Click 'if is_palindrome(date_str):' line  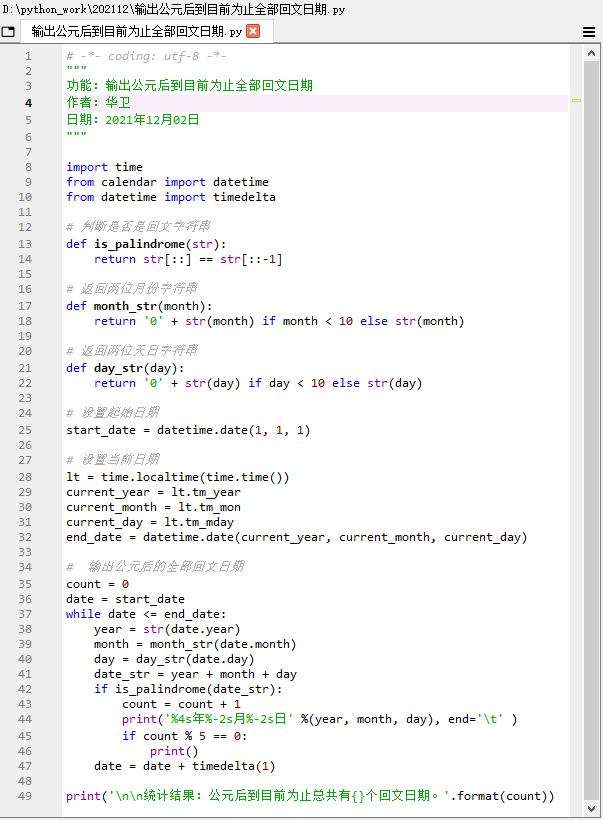pos(188,689)
